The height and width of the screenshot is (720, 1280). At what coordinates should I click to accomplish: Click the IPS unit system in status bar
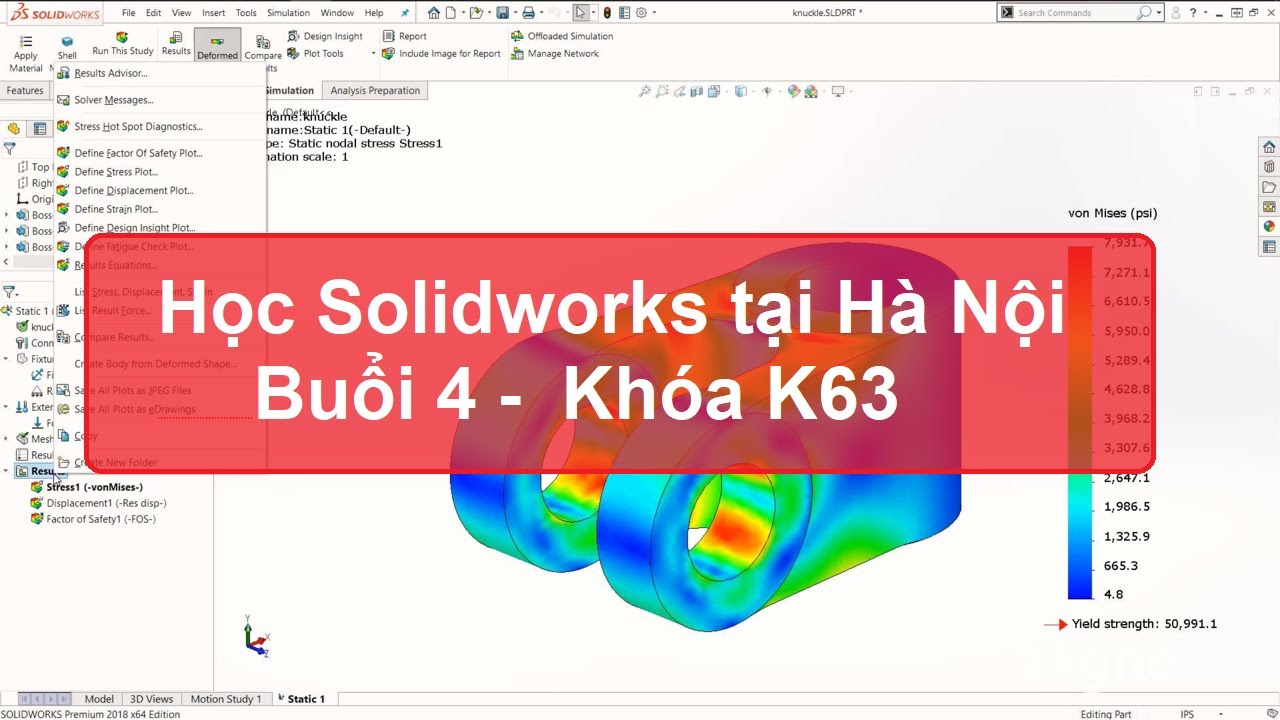pos(1187,714)
